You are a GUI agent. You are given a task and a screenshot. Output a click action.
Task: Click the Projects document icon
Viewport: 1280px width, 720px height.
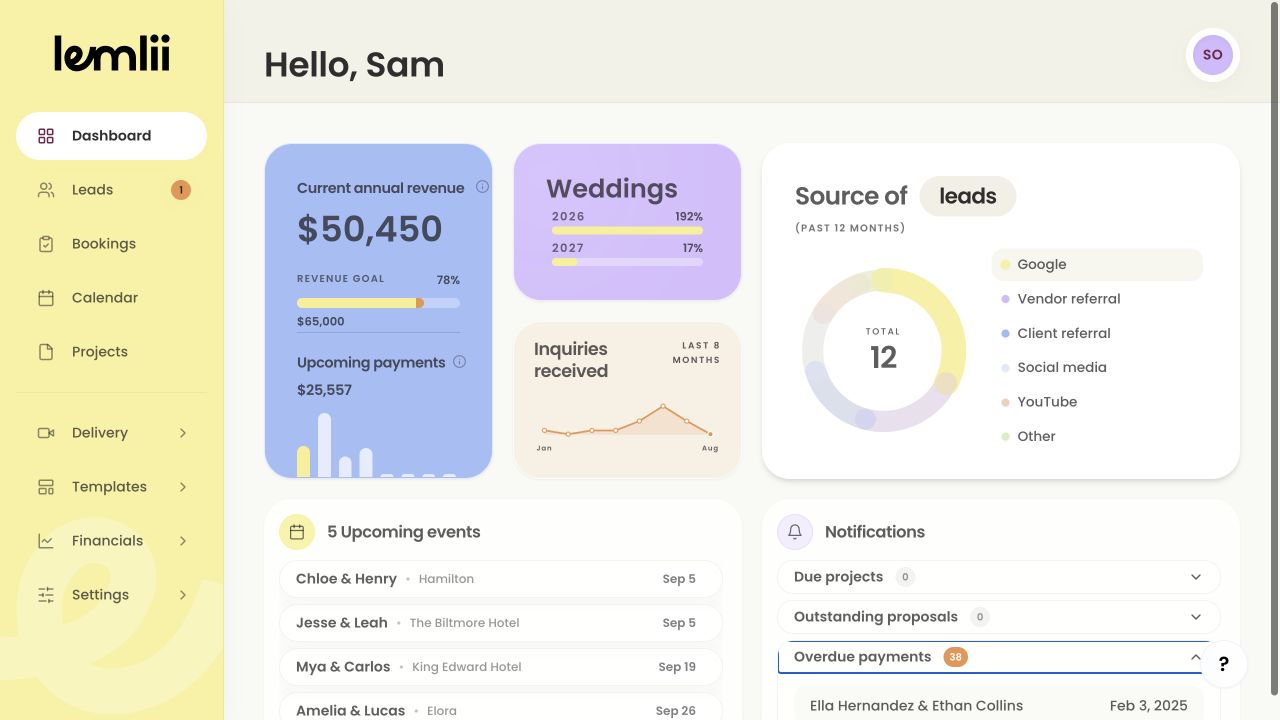tap(46, 352)
